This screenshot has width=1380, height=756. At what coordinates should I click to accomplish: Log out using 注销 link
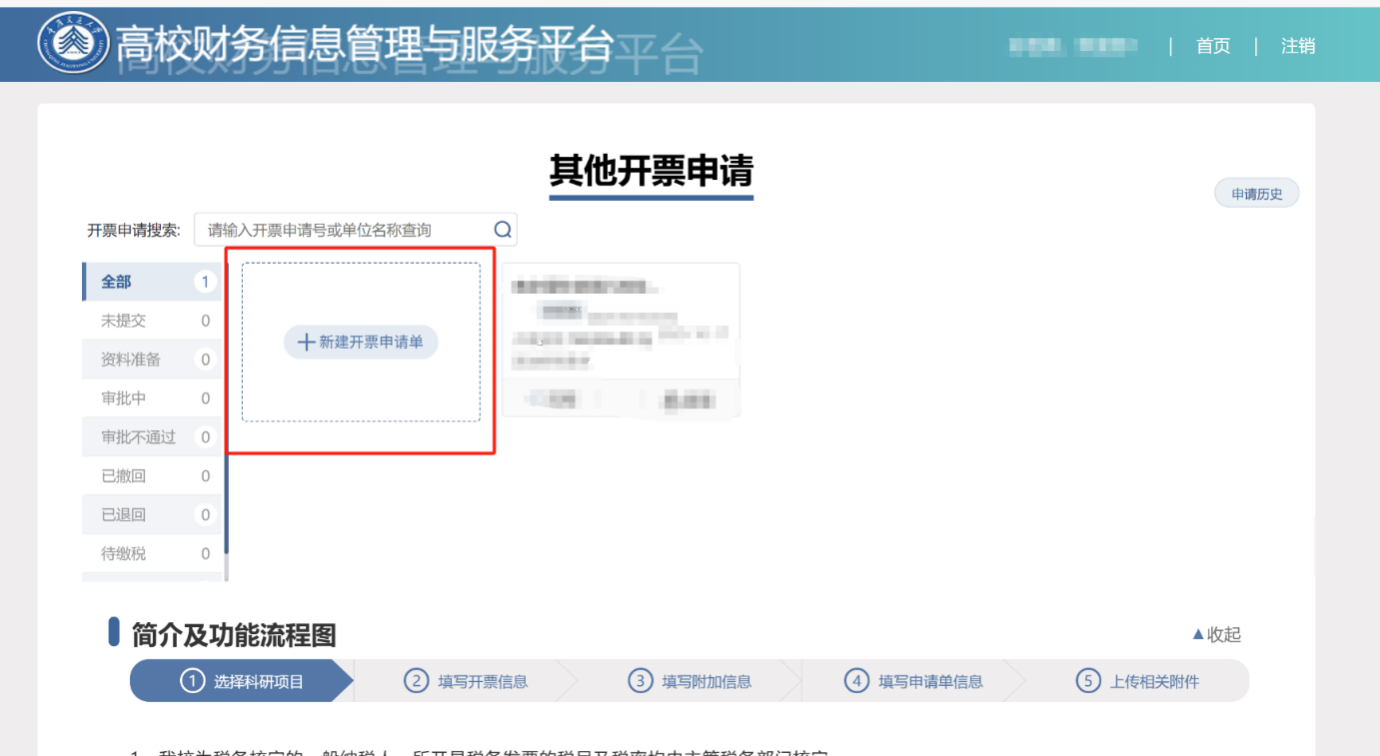[x=1298, y=46]
